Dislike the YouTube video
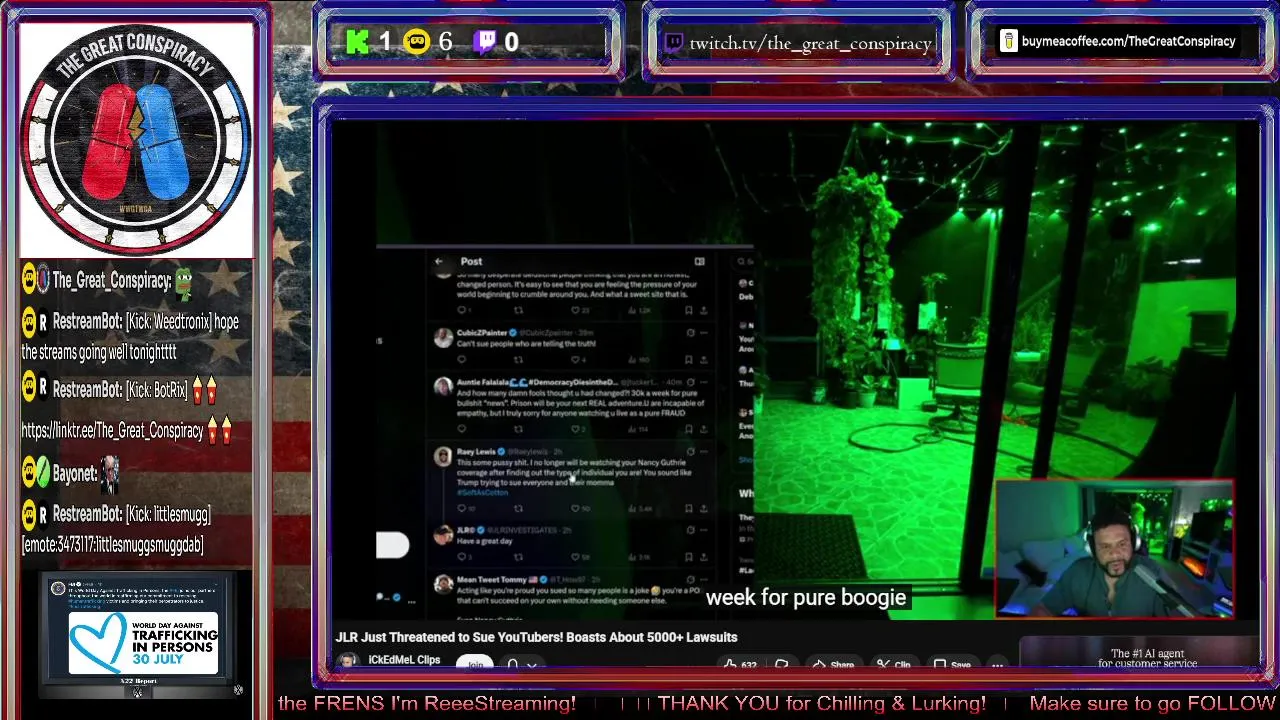Image resolution: width=1280 pixels, height=720 pixels. (783, 665)
